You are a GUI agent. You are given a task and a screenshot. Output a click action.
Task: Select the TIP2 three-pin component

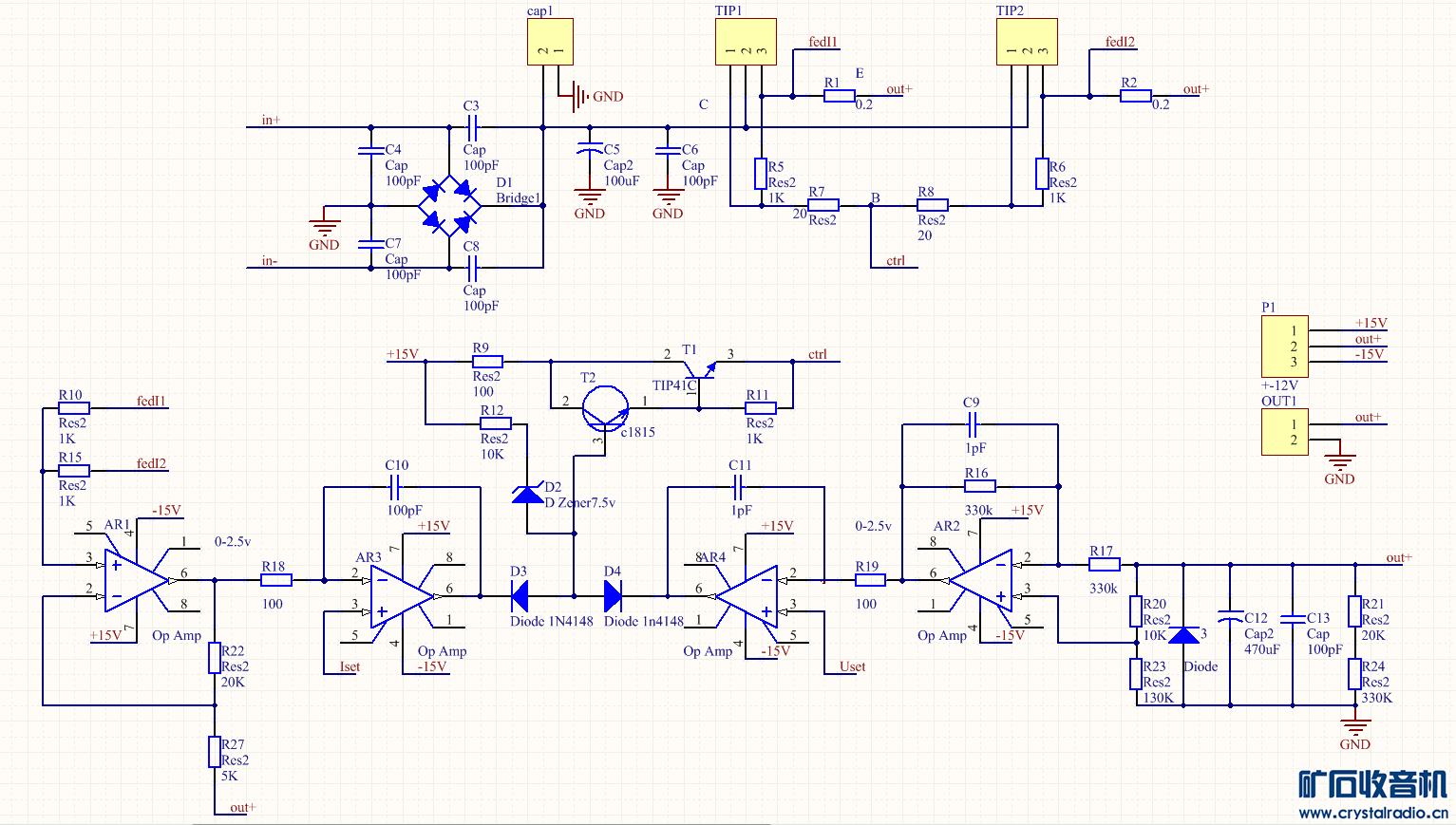(x=1027, y=42)
